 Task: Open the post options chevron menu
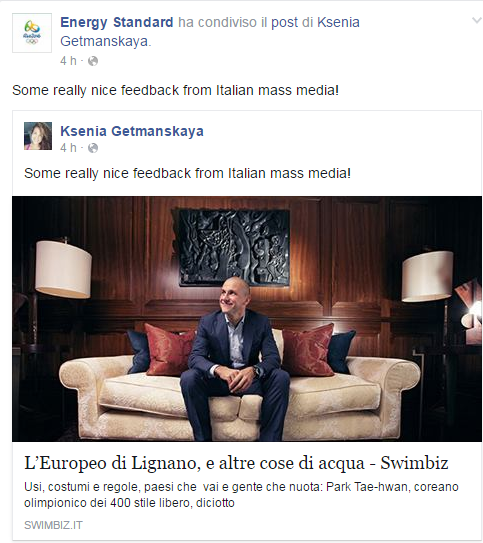pyautogui.click(x=477, y=21)
